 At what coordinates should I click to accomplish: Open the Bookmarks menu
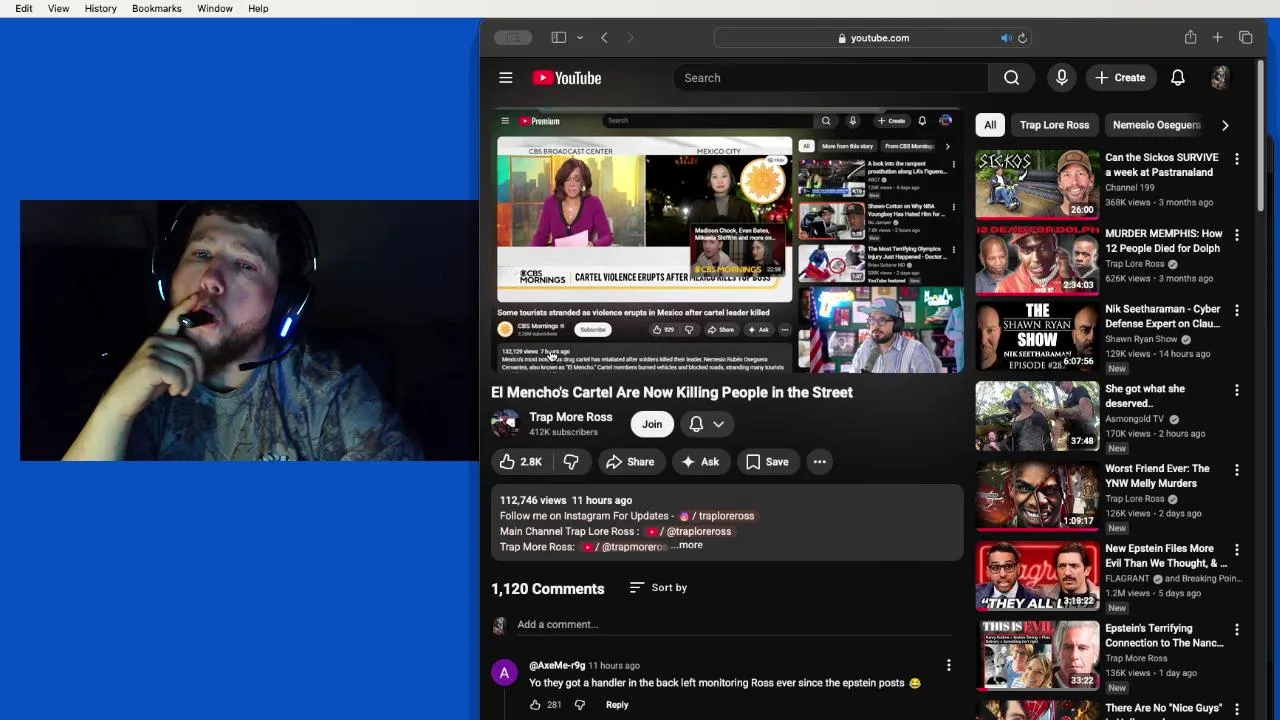156,8
